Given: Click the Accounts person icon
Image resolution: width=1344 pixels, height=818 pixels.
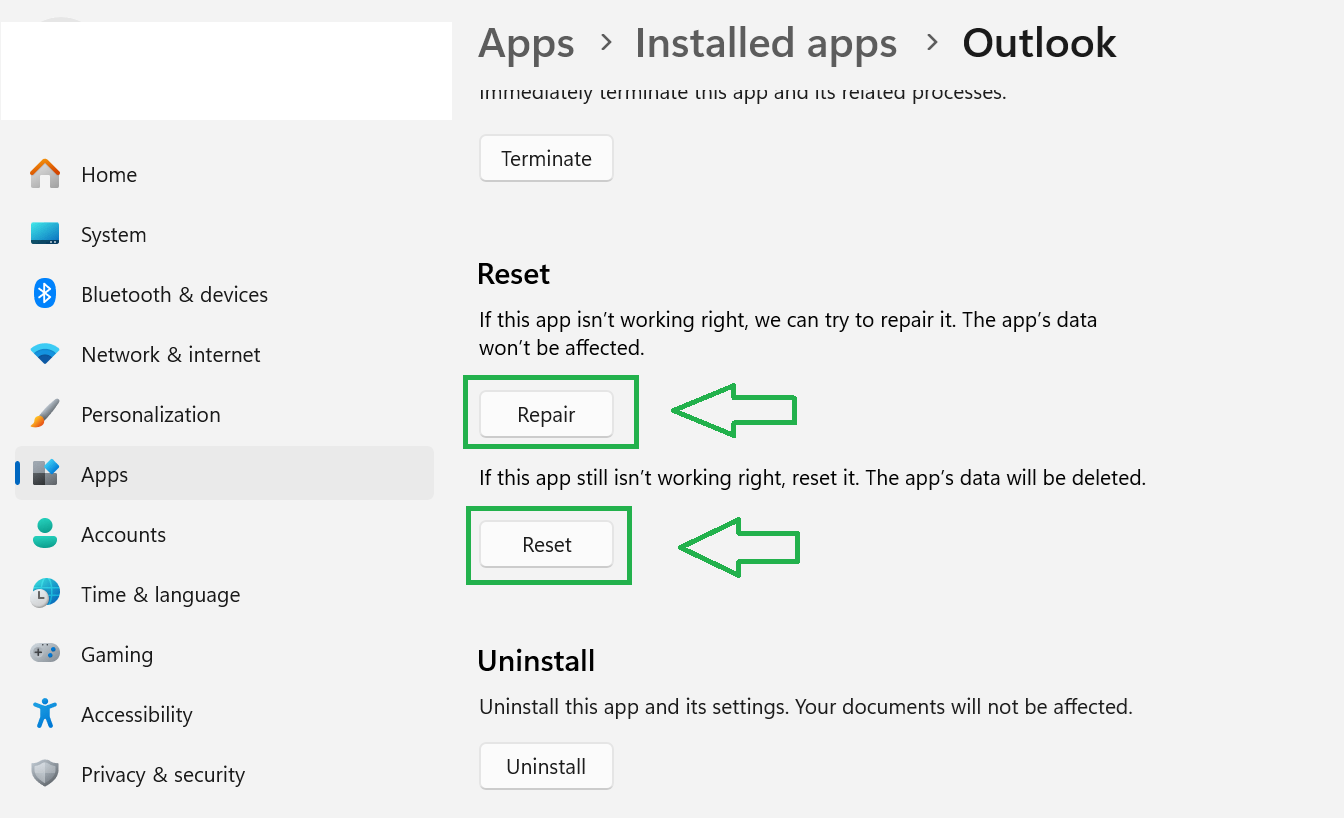Looking at the screenshot, I should point(45,534).
